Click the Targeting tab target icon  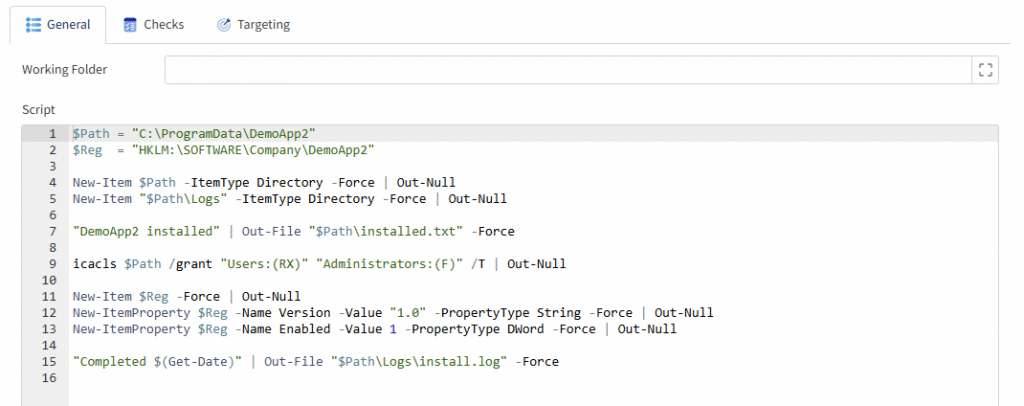223,25
